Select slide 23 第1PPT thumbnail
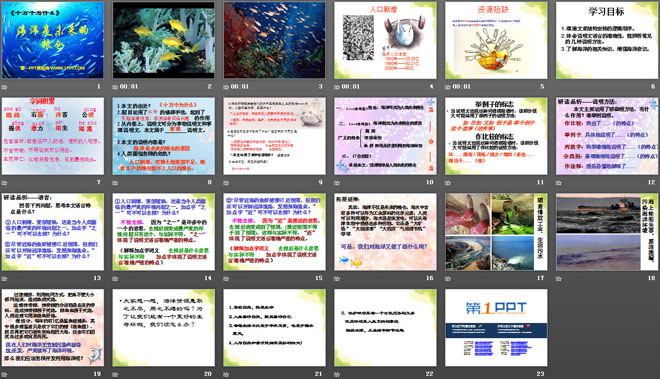Image resolution: width=660 pixels, height=379 pixels. point(496,328)
